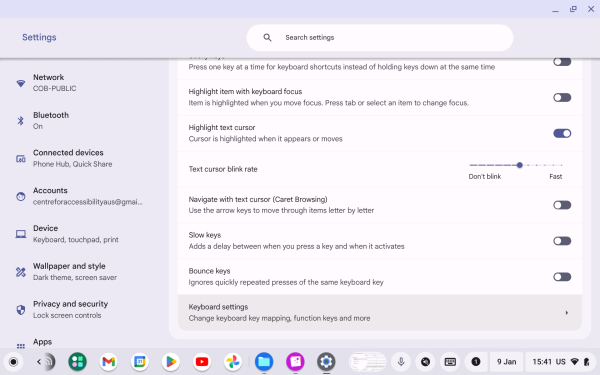The image size is (600, 375).
Task: Focus the Search settings field
Action: (x=380, y=38)
